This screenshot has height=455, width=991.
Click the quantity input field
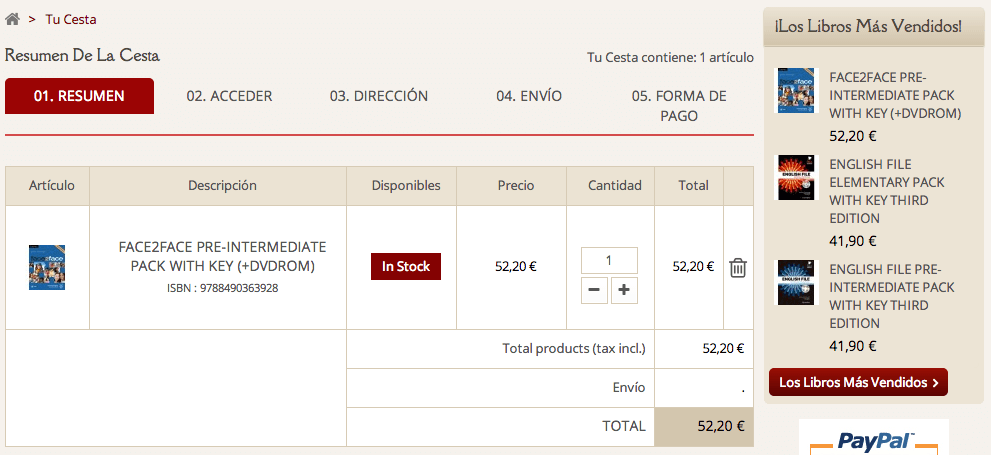[609, 260]
